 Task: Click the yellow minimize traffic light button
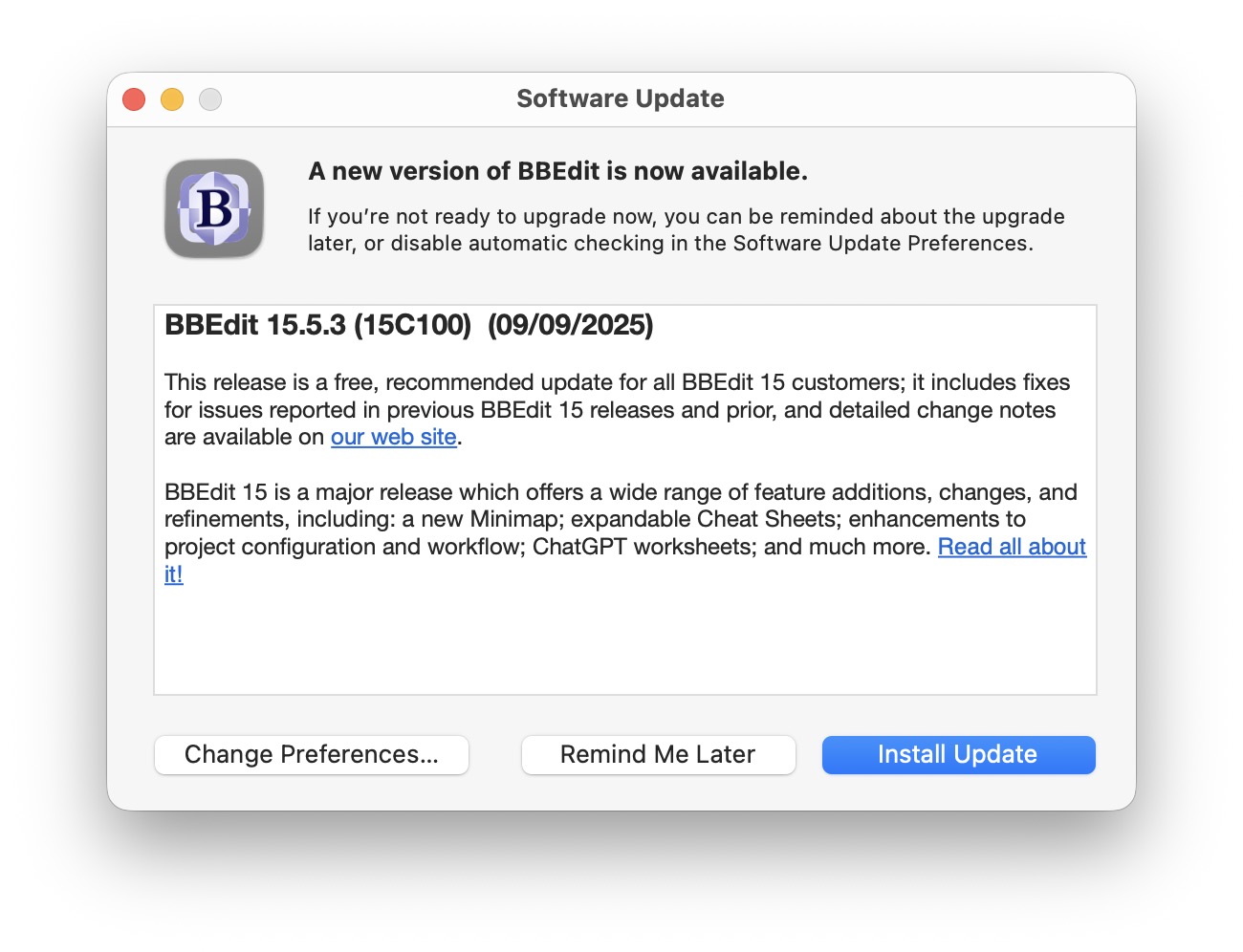point(172,98)
